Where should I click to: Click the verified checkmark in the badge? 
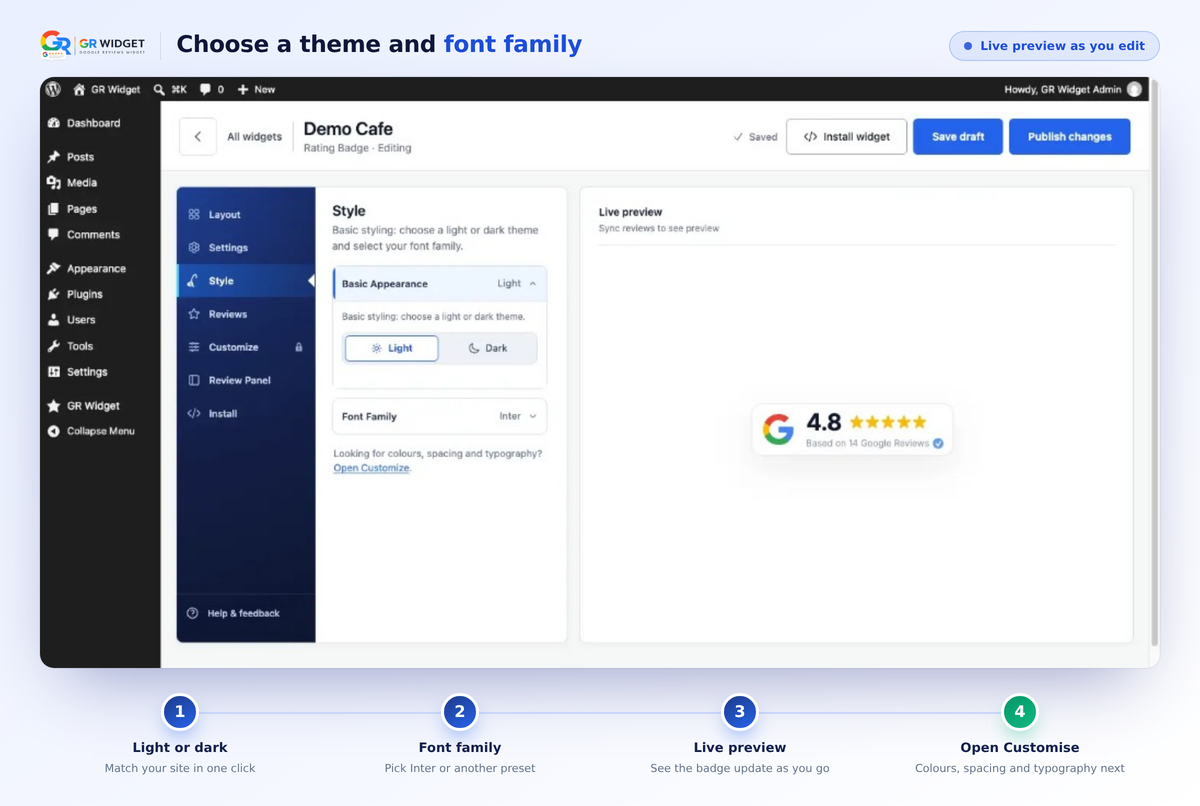[x=938, y=443]
